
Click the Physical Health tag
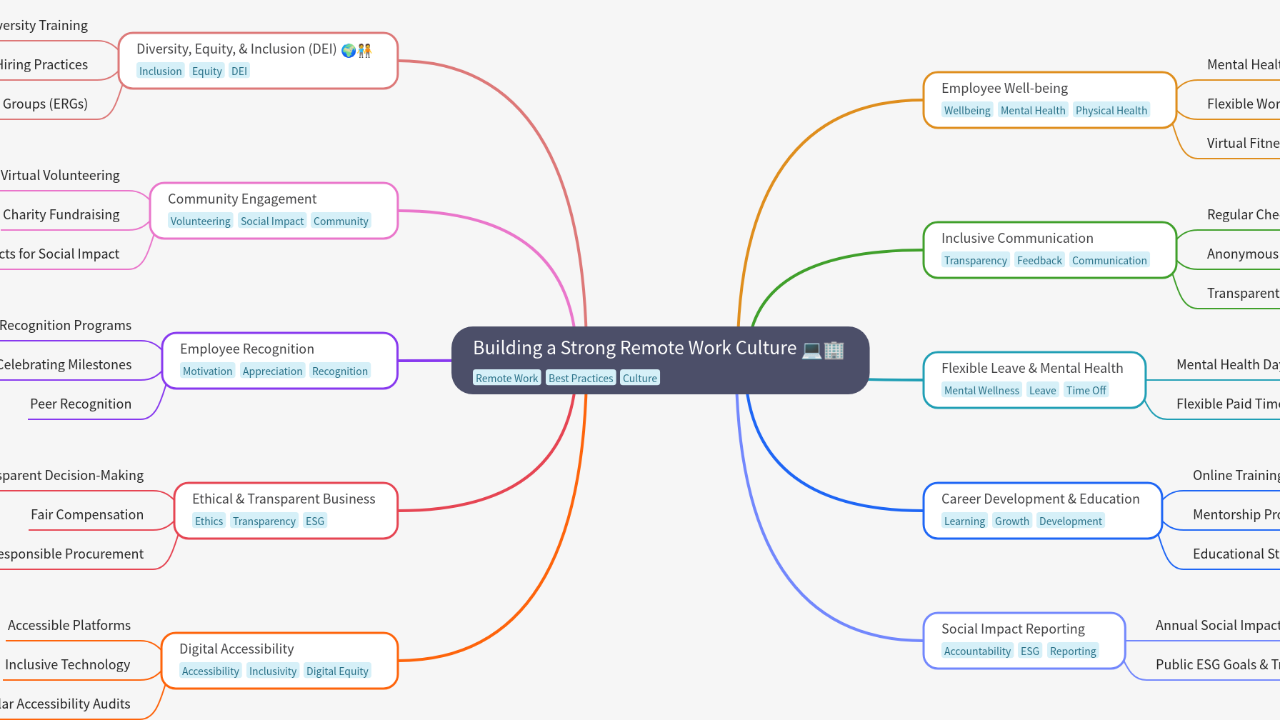pos(1112,110)
